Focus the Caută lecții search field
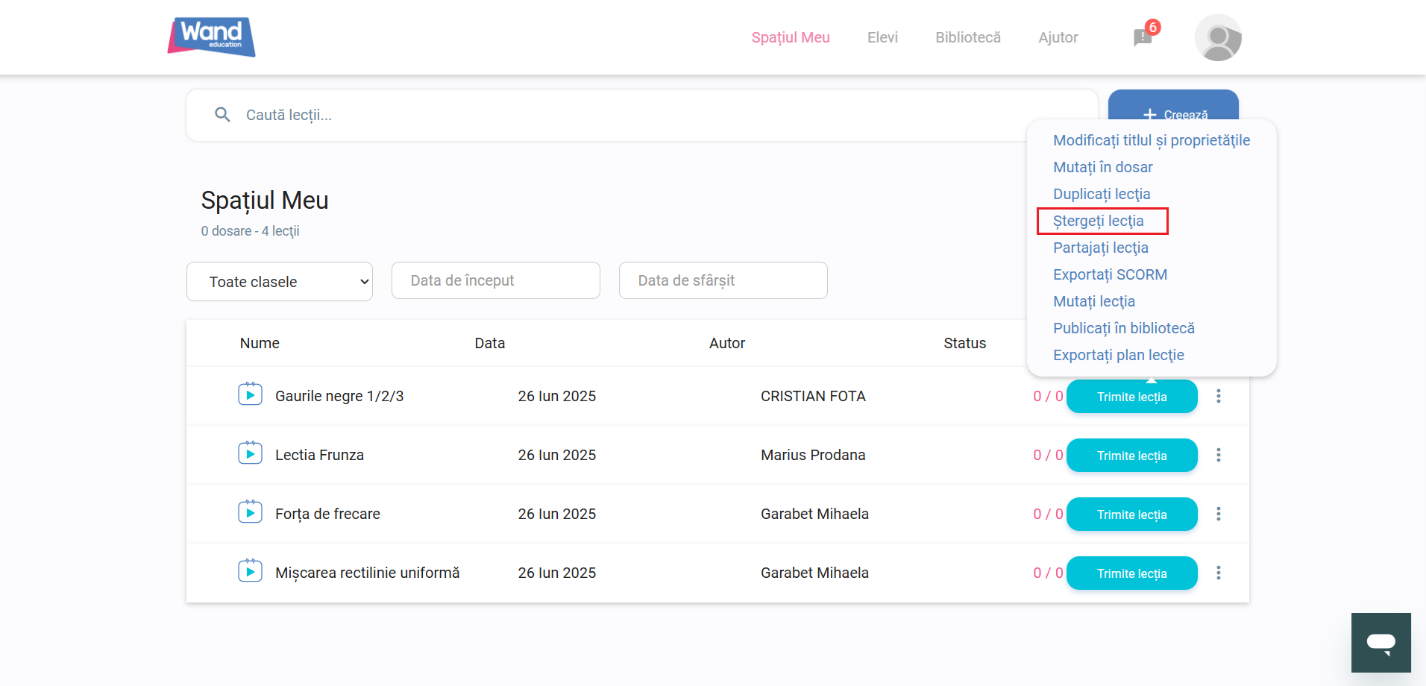 [x=640, y=115]
